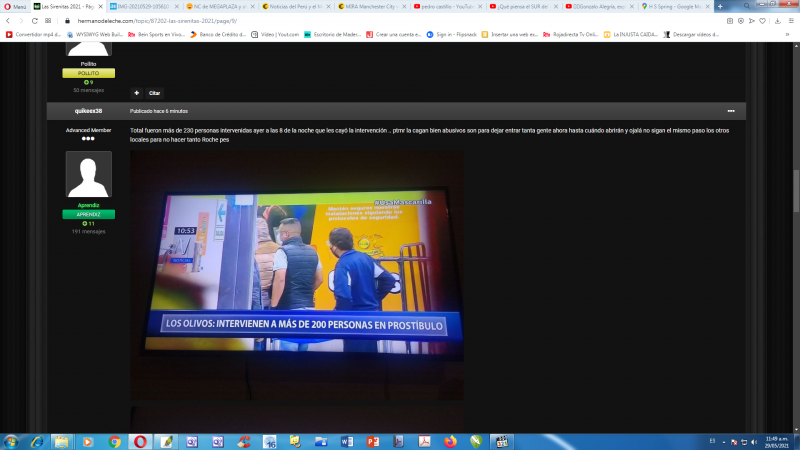
Task: Click the browser back arrow
Action: (x=9, y=20)
